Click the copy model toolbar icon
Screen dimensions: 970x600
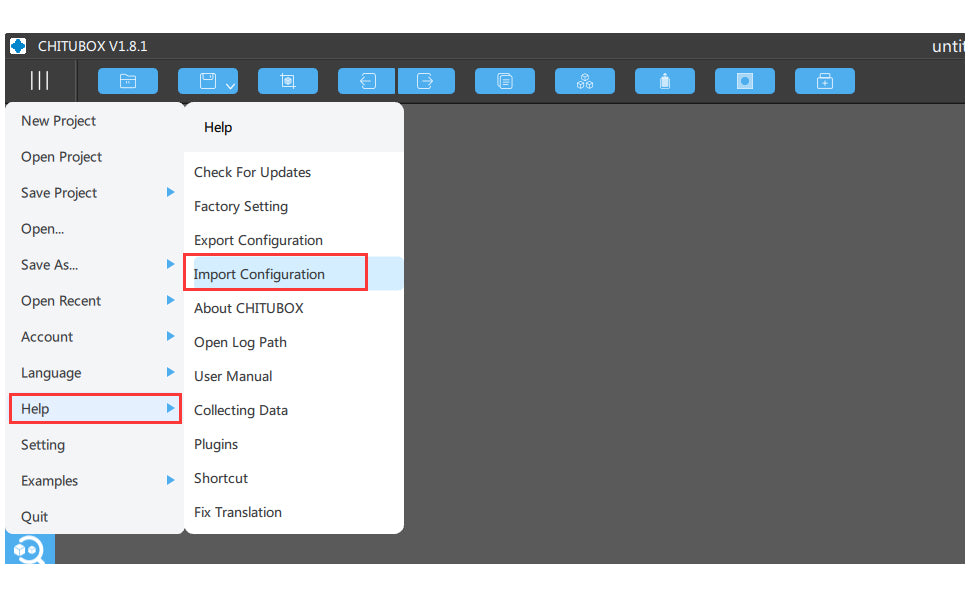click(x=505, y=81)
